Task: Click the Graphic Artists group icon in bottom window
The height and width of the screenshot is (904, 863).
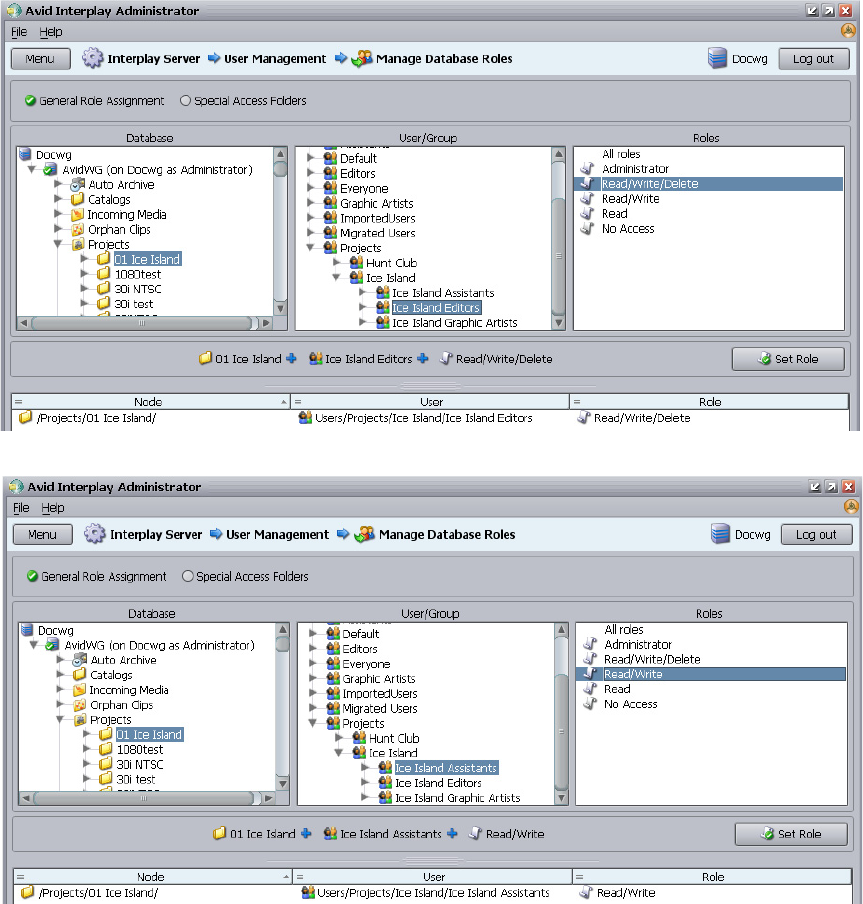Action: 333,679
